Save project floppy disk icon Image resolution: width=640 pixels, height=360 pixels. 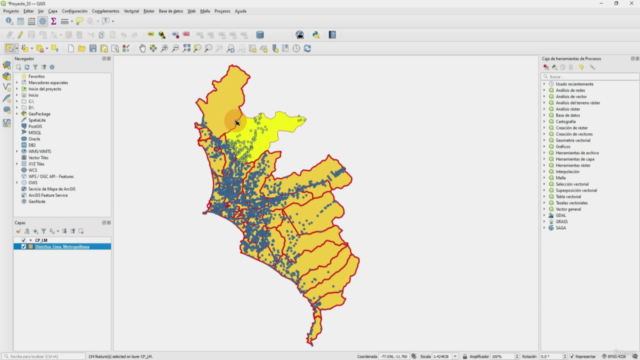pyautogui.click(x=93, y=49)
